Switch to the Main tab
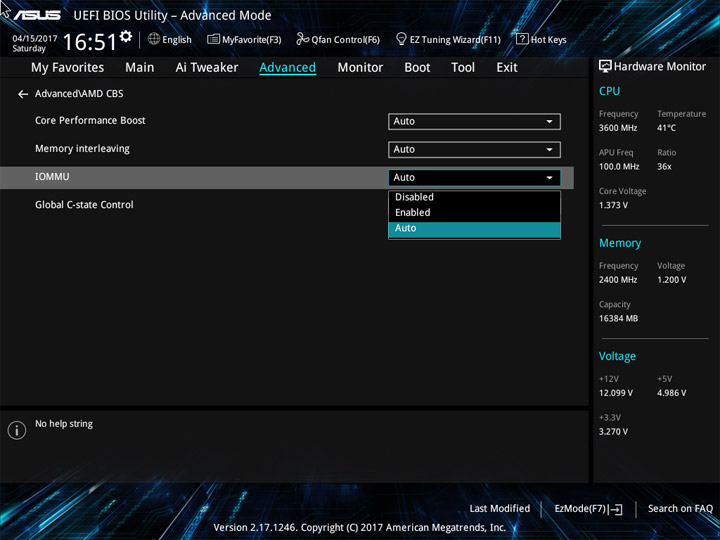This screenshot has height=540, width=720. click(x=140, y=68)
